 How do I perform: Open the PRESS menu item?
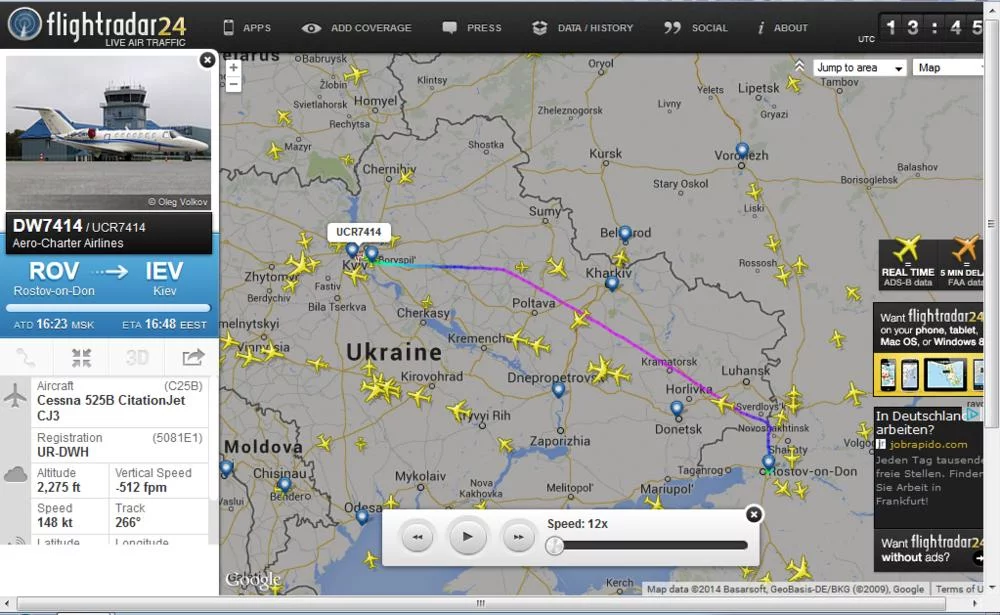coord(472,28)
